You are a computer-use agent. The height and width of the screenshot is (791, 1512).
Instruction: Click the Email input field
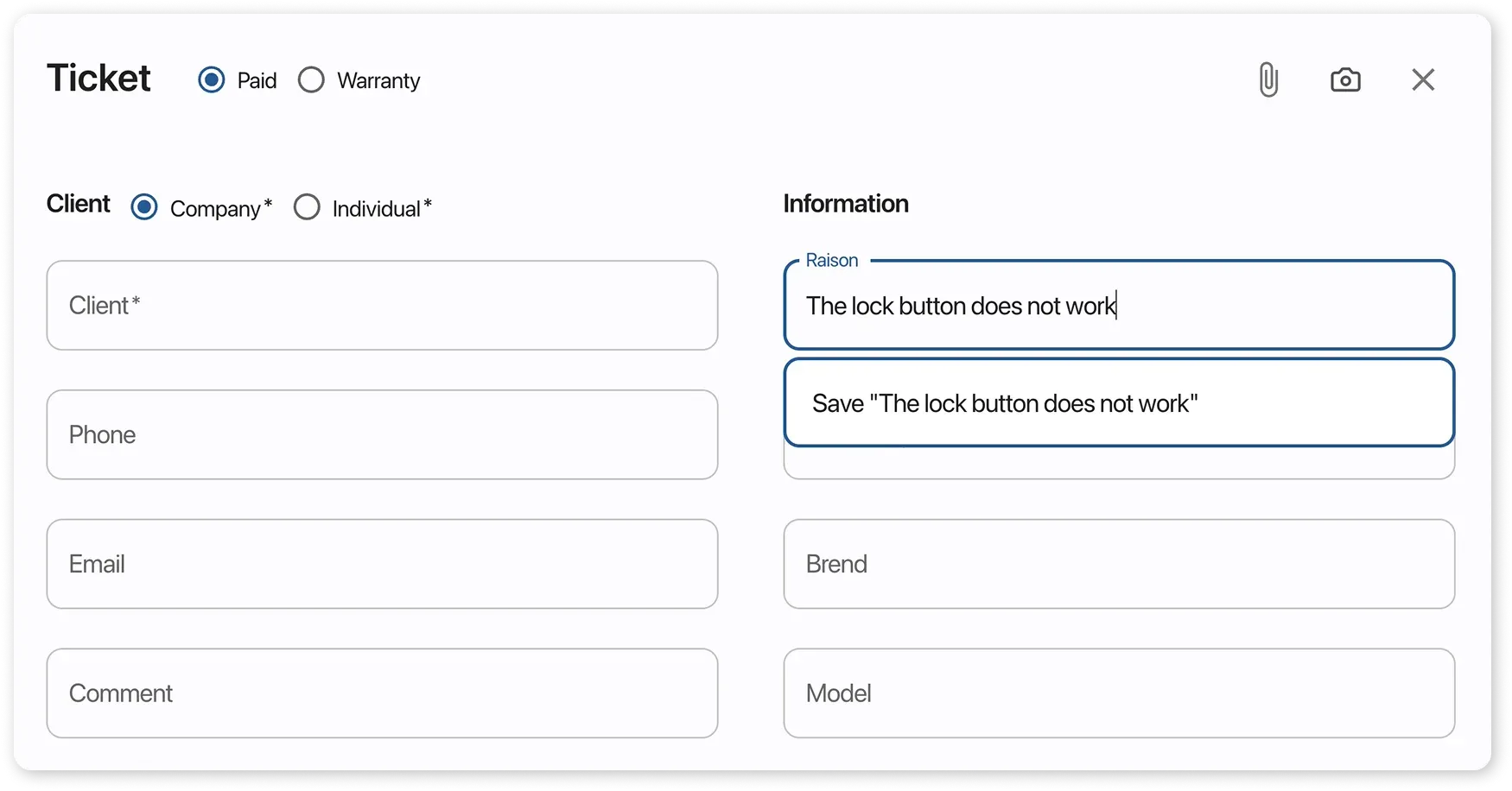[x=383, y=564]
